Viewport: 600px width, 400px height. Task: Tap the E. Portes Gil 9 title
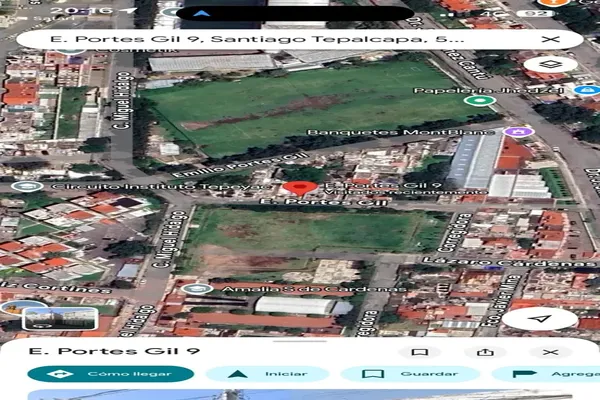tap(100, 352)
